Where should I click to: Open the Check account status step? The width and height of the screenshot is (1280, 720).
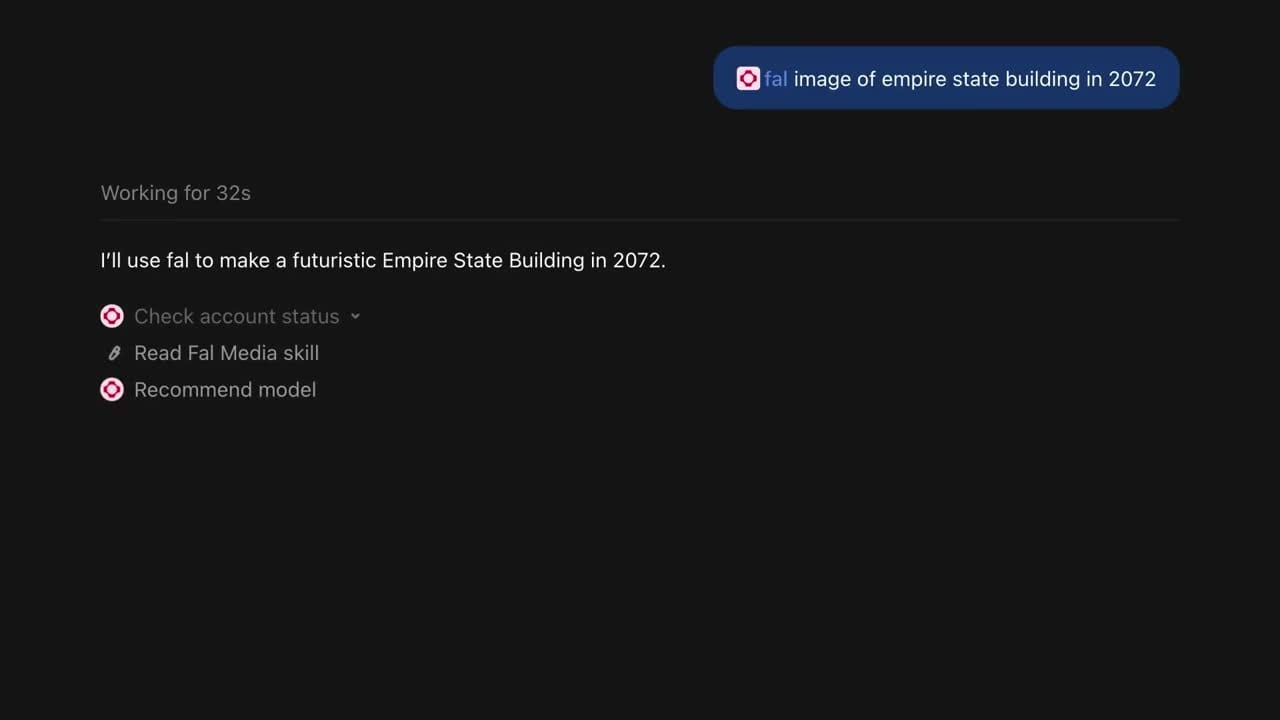[237, 317]
